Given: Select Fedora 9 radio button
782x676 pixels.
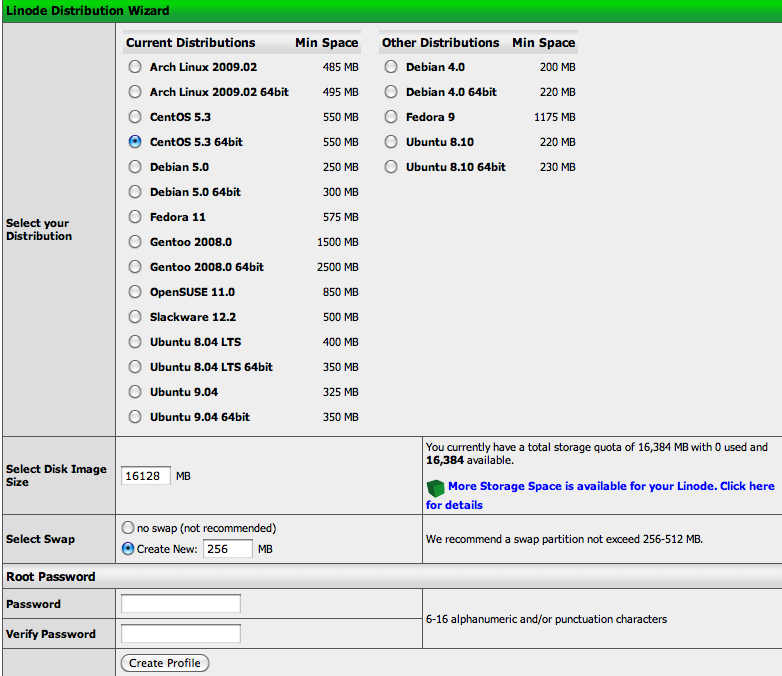Looking at the screenshot, I should (x=391, y=117).
